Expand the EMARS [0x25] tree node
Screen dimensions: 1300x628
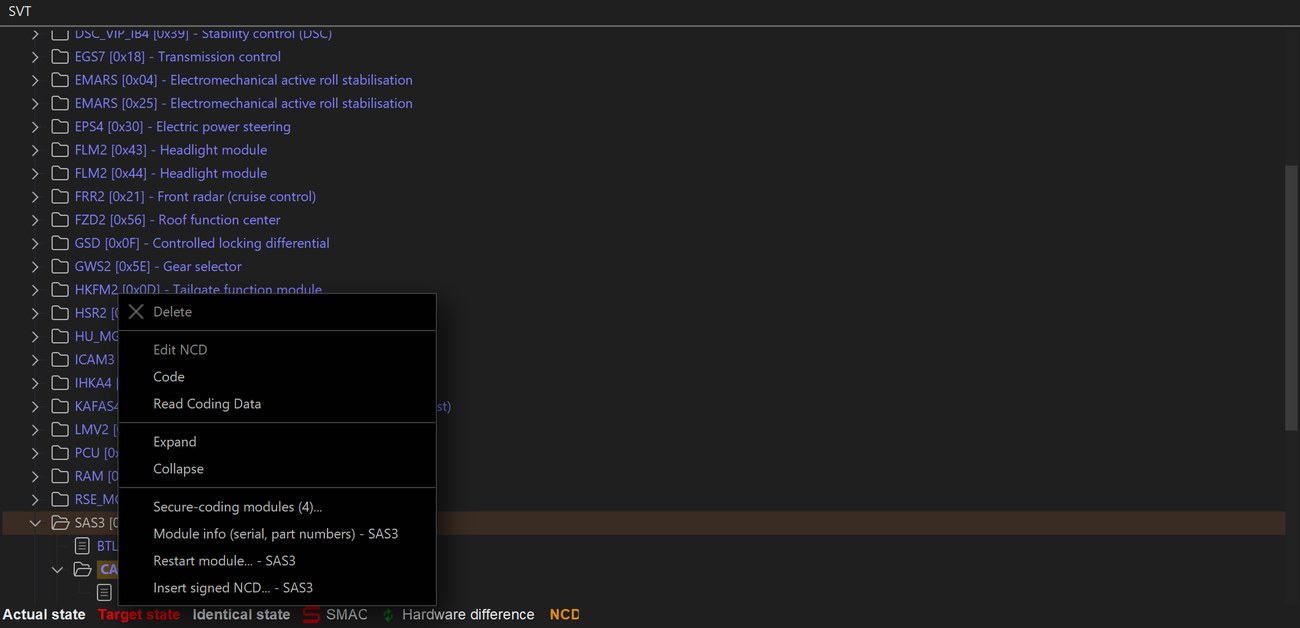[36, 103]
